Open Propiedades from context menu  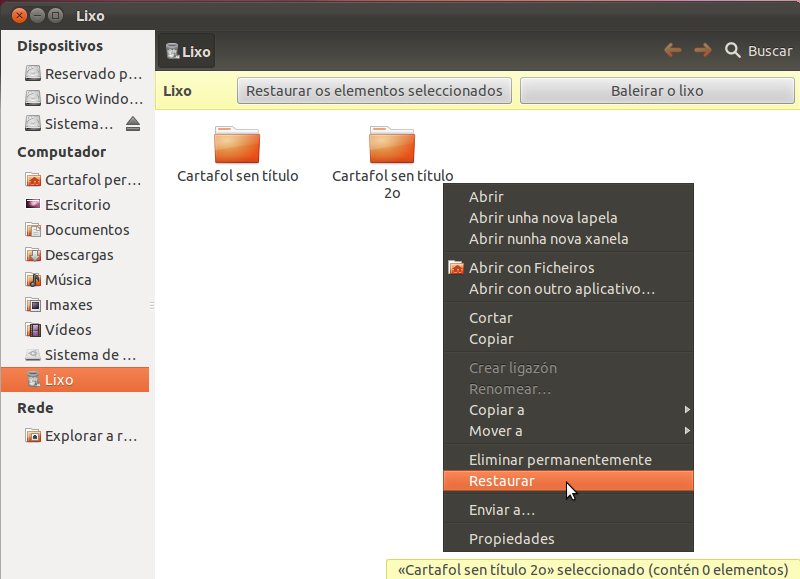(568, 539)
